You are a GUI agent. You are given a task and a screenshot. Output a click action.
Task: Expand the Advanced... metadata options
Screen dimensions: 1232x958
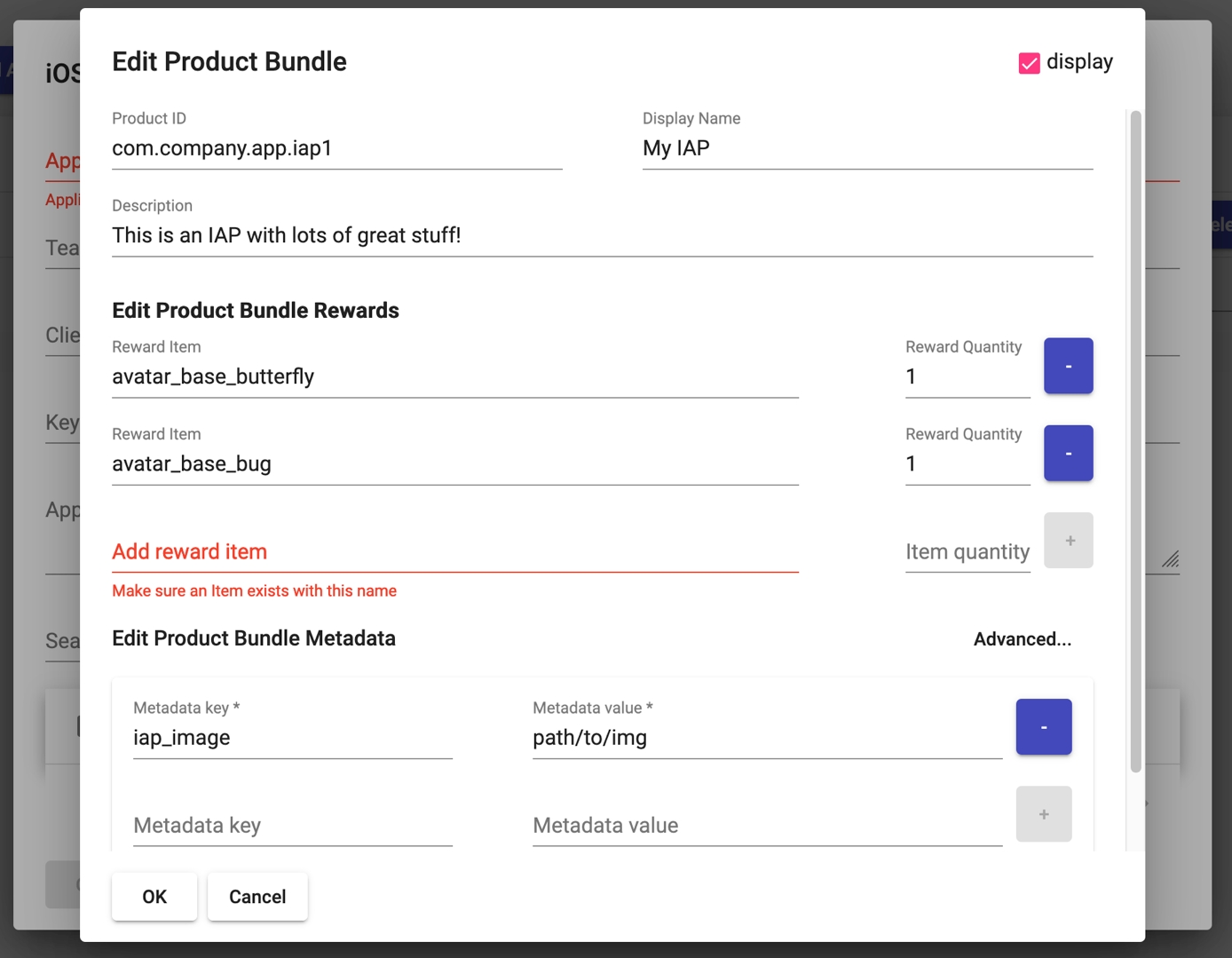(x=1022, y=639)
